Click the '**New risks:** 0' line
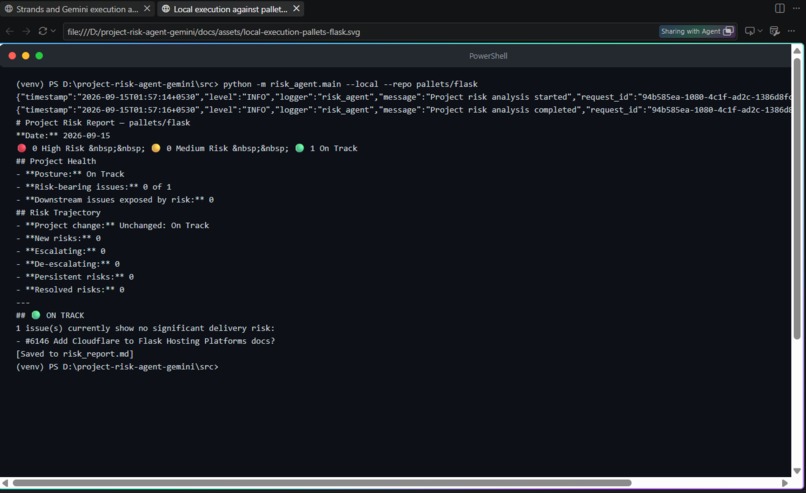806x493 pixels. (x=58, y=238)
